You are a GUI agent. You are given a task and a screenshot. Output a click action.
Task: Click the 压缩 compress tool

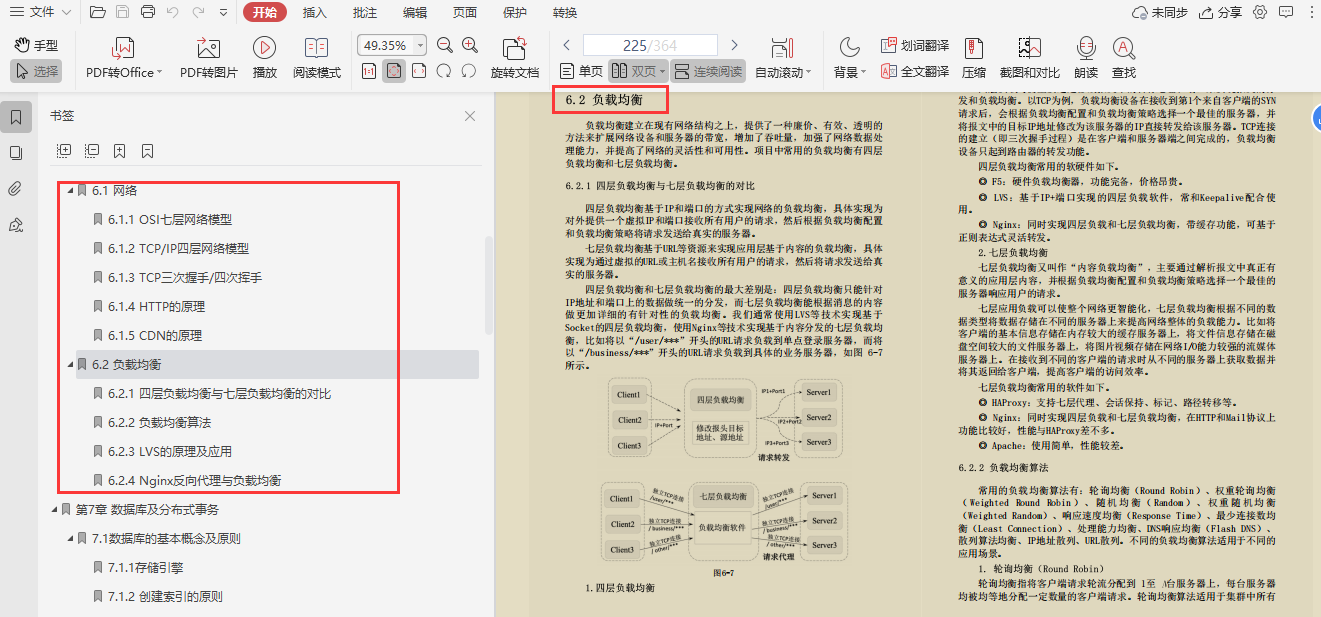coord(974,58)
